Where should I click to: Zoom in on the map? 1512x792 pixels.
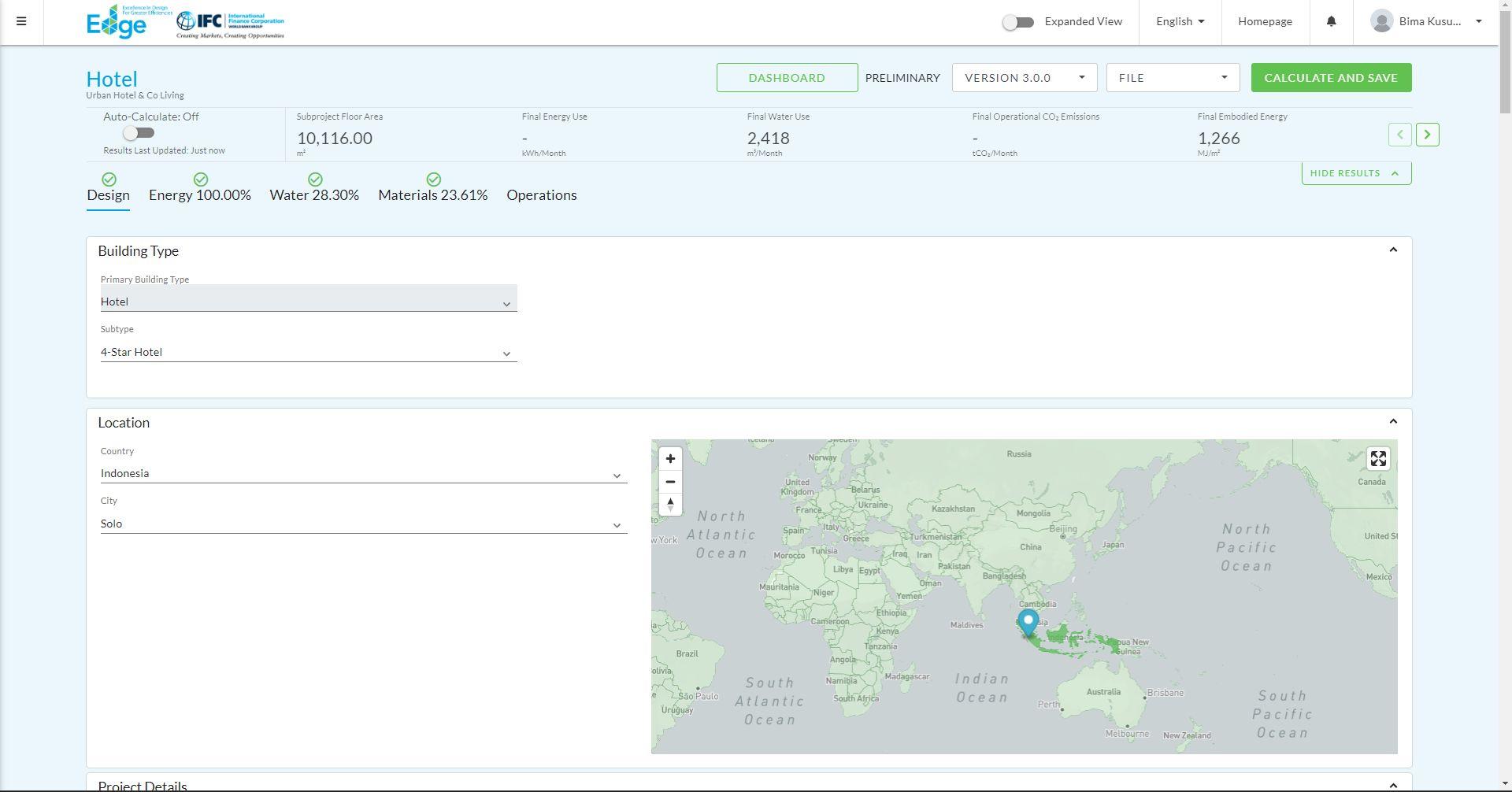tap(670, 459)
